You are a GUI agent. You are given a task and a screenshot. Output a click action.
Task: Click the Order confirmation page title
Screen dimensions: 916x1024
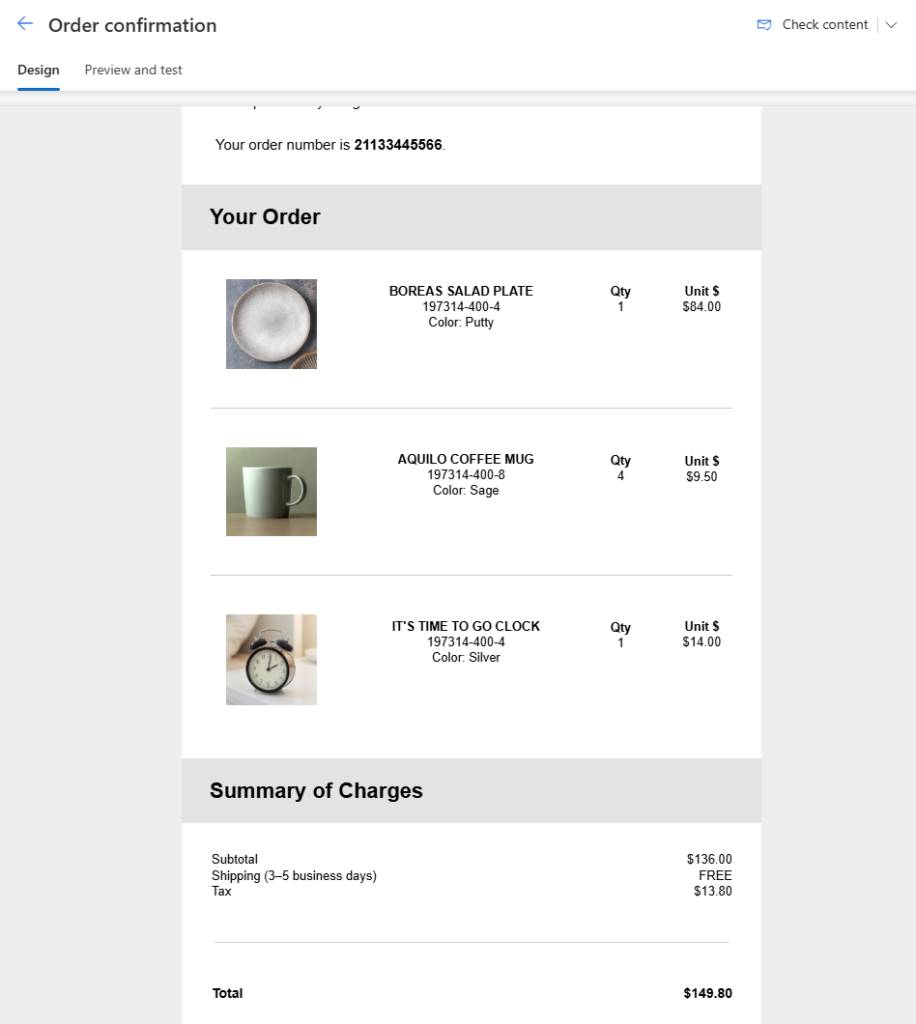click(x=132, y=25)
